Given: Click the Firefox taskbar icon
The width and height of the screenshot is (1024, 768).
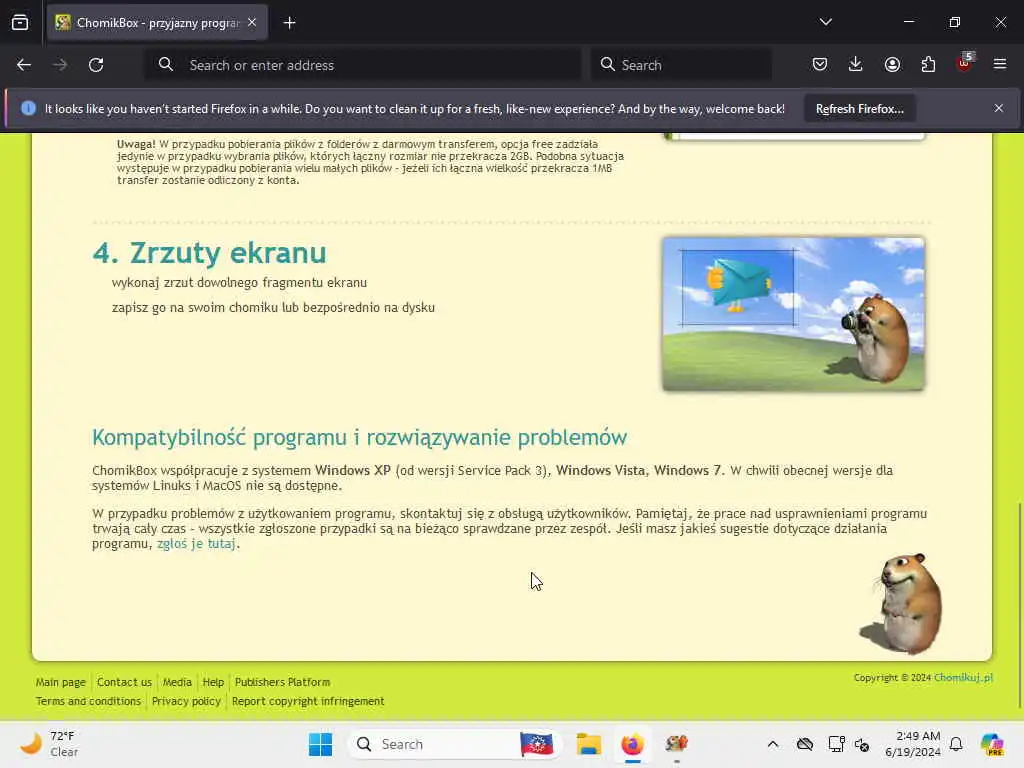Looking at the screenshot, I should point(632,744).
